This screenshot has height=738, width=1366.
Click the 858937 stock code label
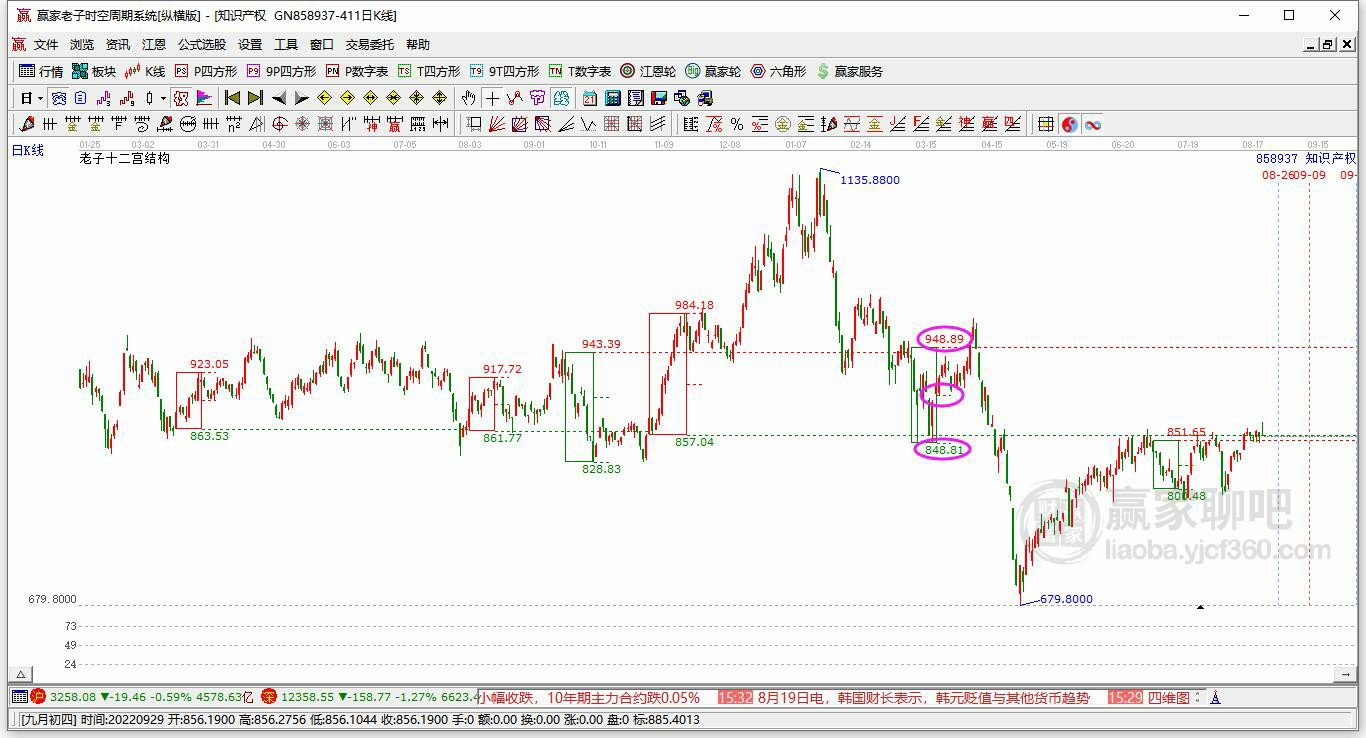(1277, 159)
